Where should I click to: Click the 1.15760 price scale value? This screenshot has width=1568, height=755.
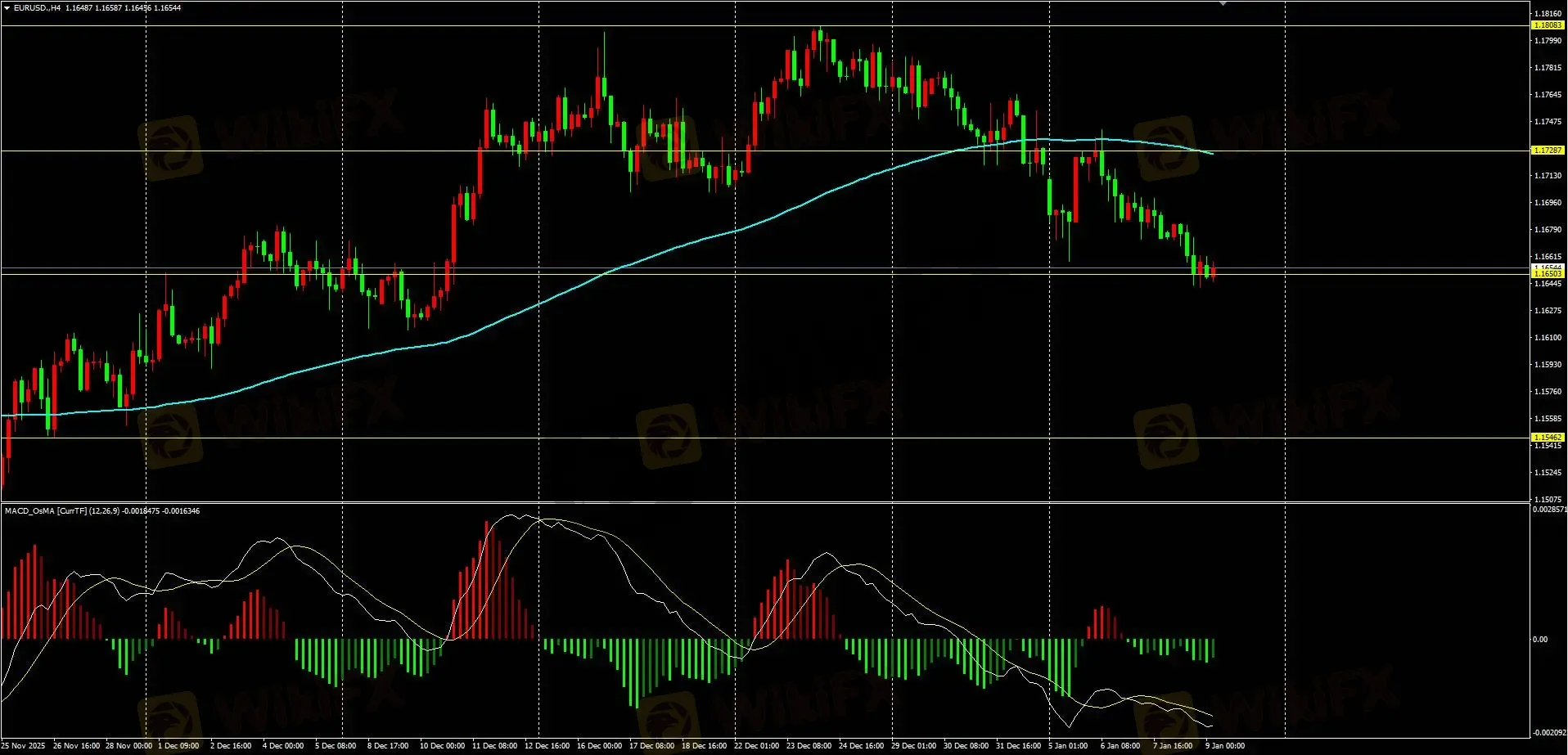[x=1548, y=392]
